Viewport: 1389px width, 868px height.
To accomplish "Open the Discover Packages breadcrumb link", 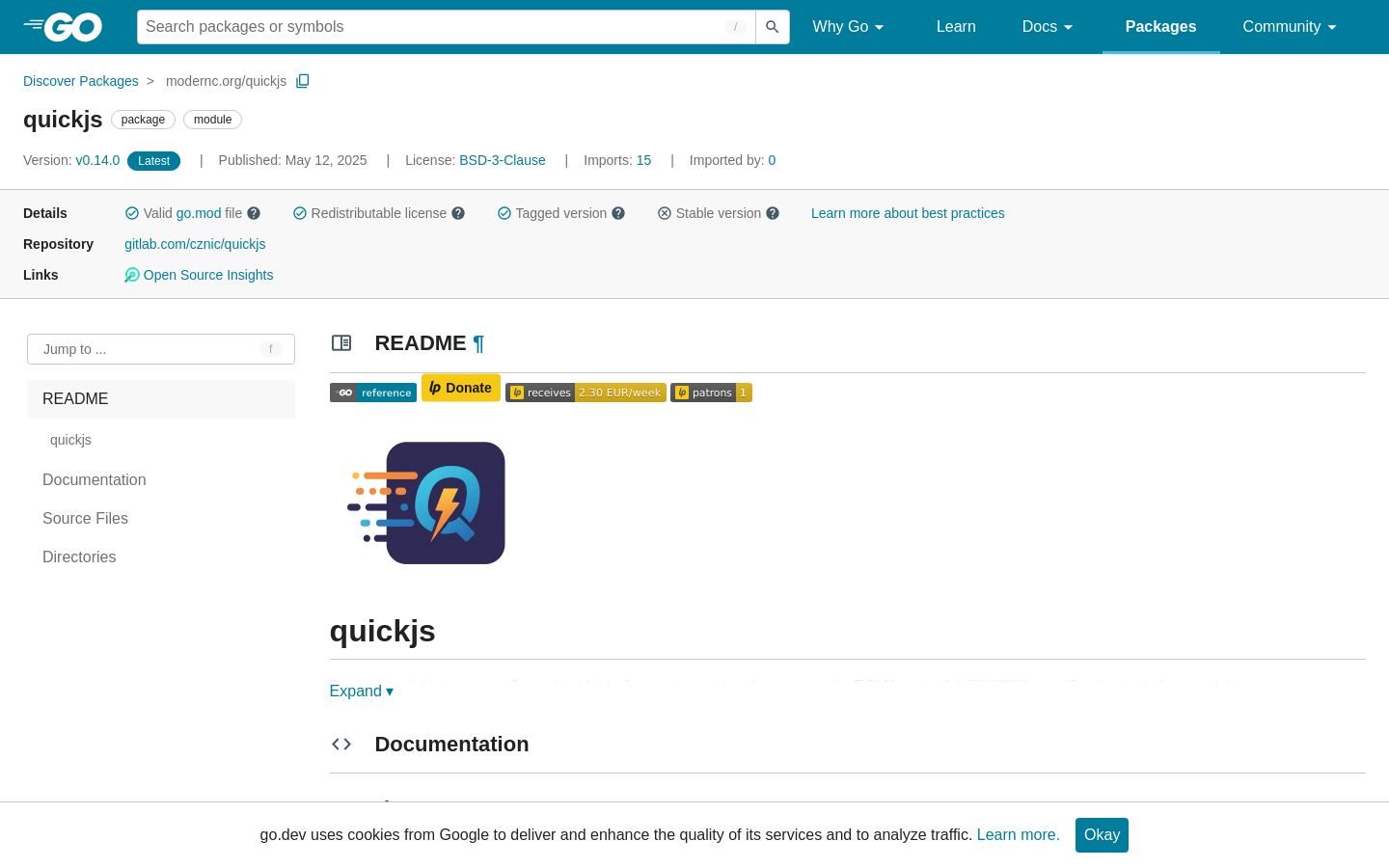I will click(81, 81).
